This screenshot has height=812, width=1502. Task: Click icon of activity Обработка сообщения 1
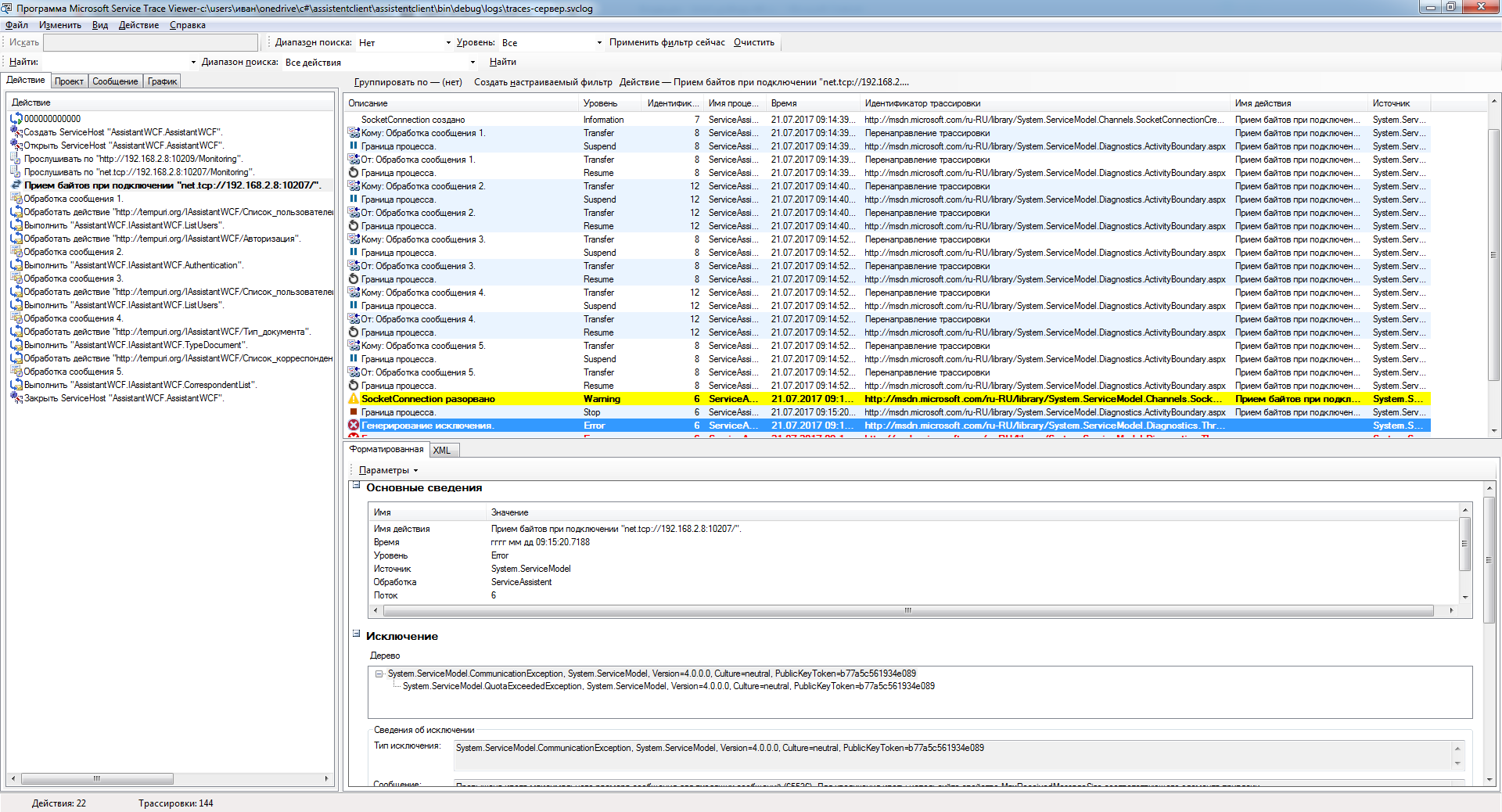pos(16,199)
